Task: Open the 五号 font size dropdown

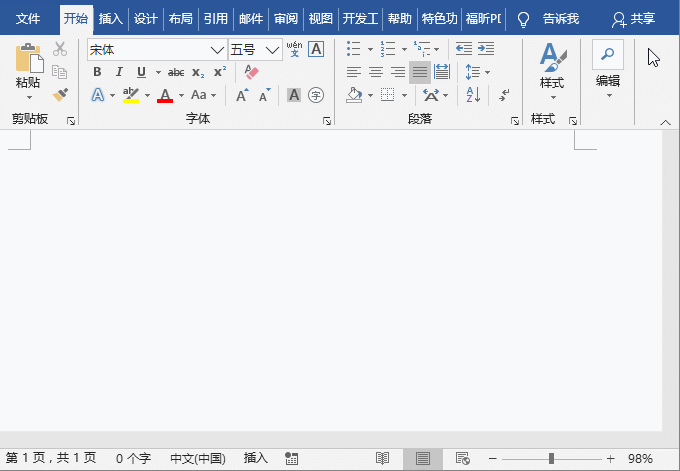Action: 272,50
